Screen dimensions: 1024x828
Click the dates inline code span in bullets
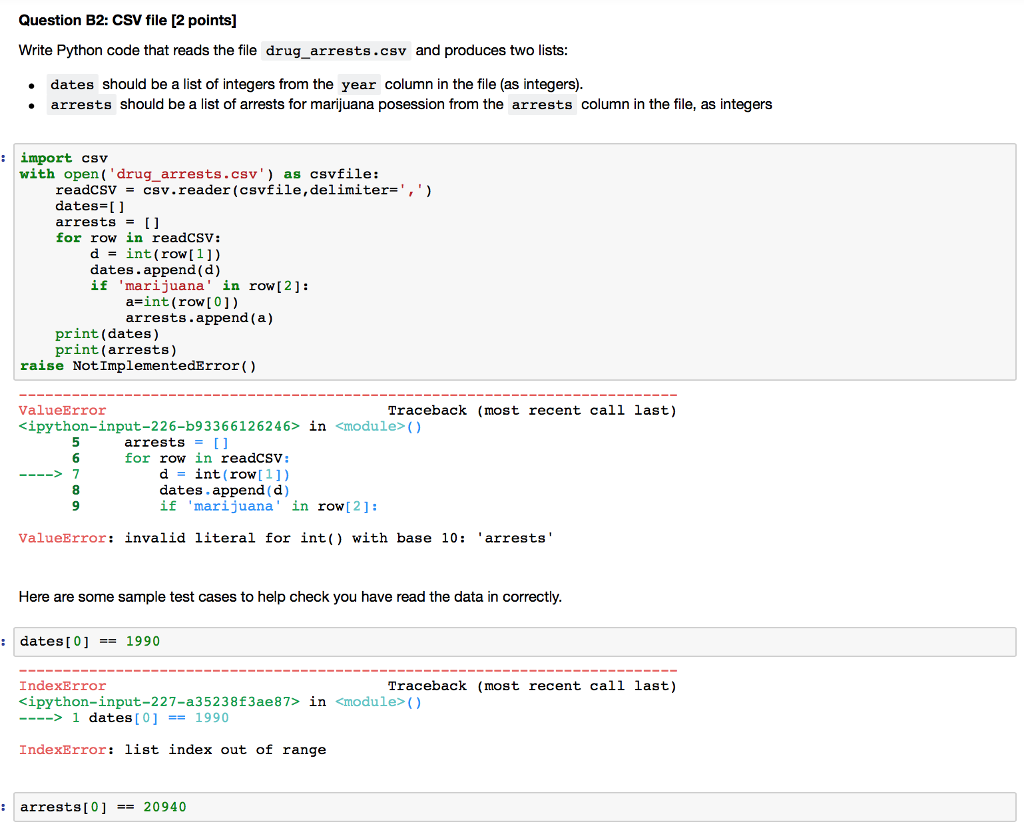click(71, 84)
